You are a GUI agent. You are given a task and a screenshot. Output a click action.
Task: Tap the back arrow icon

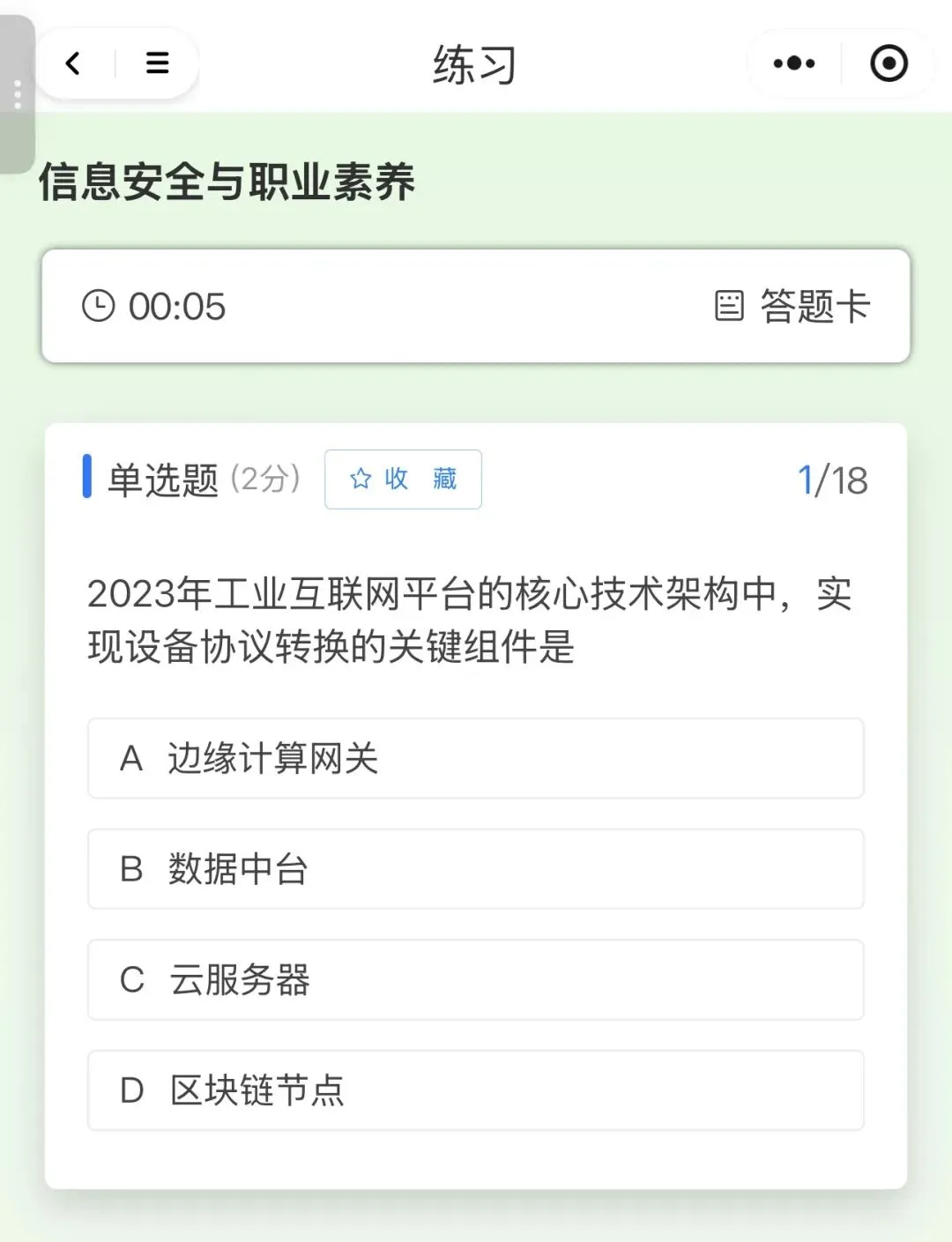[x=73, y=63]
